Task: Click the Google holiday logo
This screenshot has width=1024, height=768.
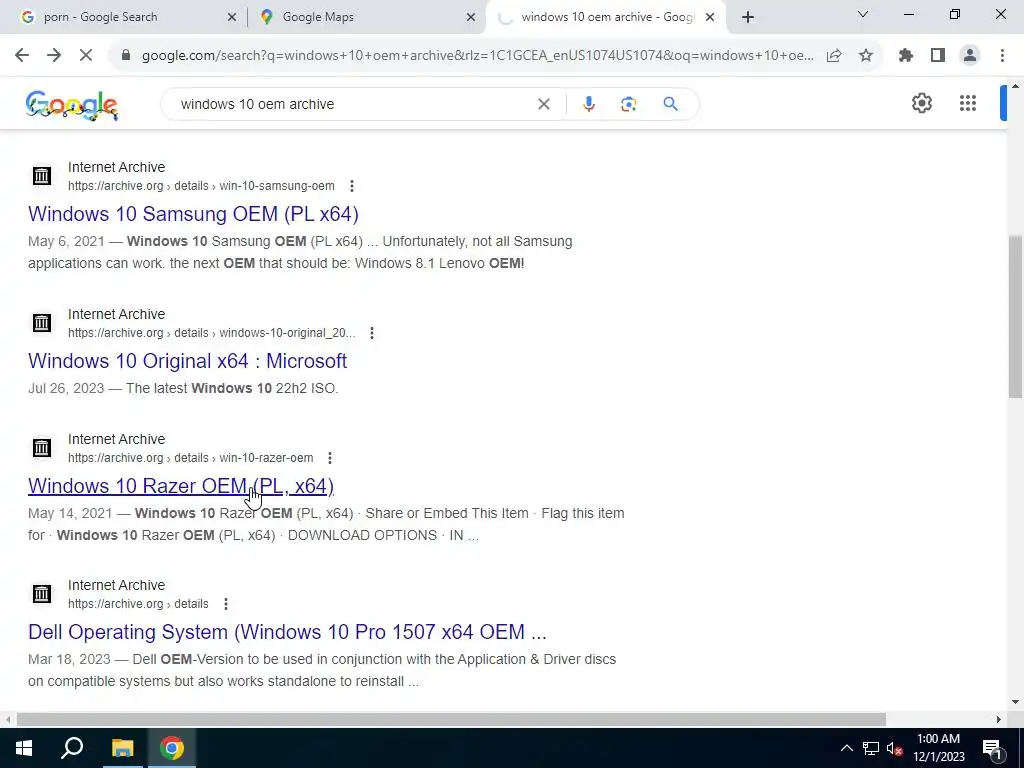Action: click(72, 105)
